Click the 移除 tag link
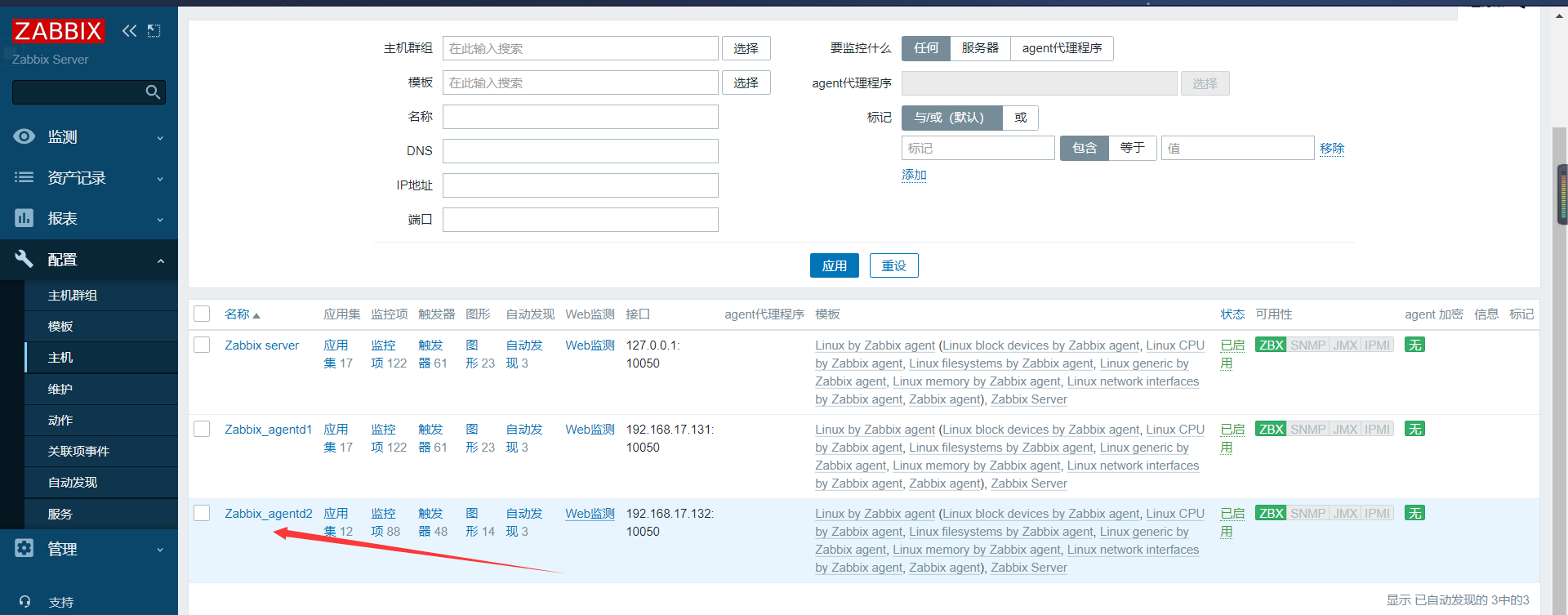 click(x=1332, y=148)
